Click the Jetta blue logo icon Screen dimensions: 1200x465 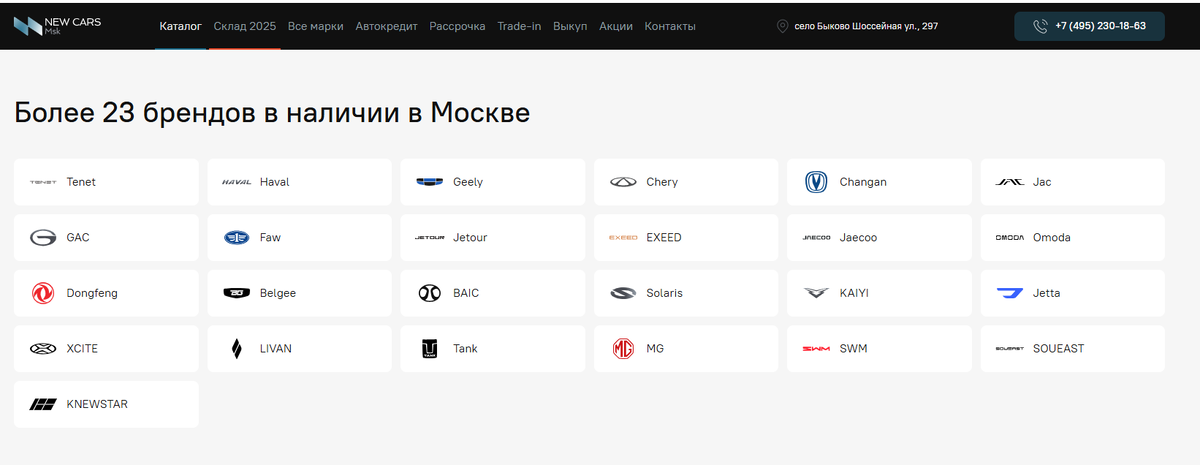pyautogui.click(x=1010, y=293)
